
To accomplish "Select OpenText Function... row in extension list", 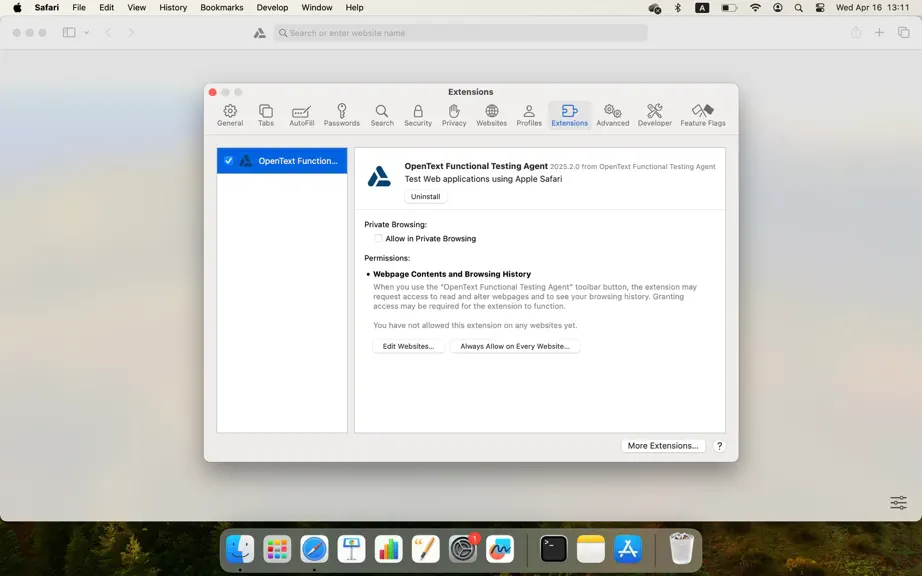I will pos(282,160).
